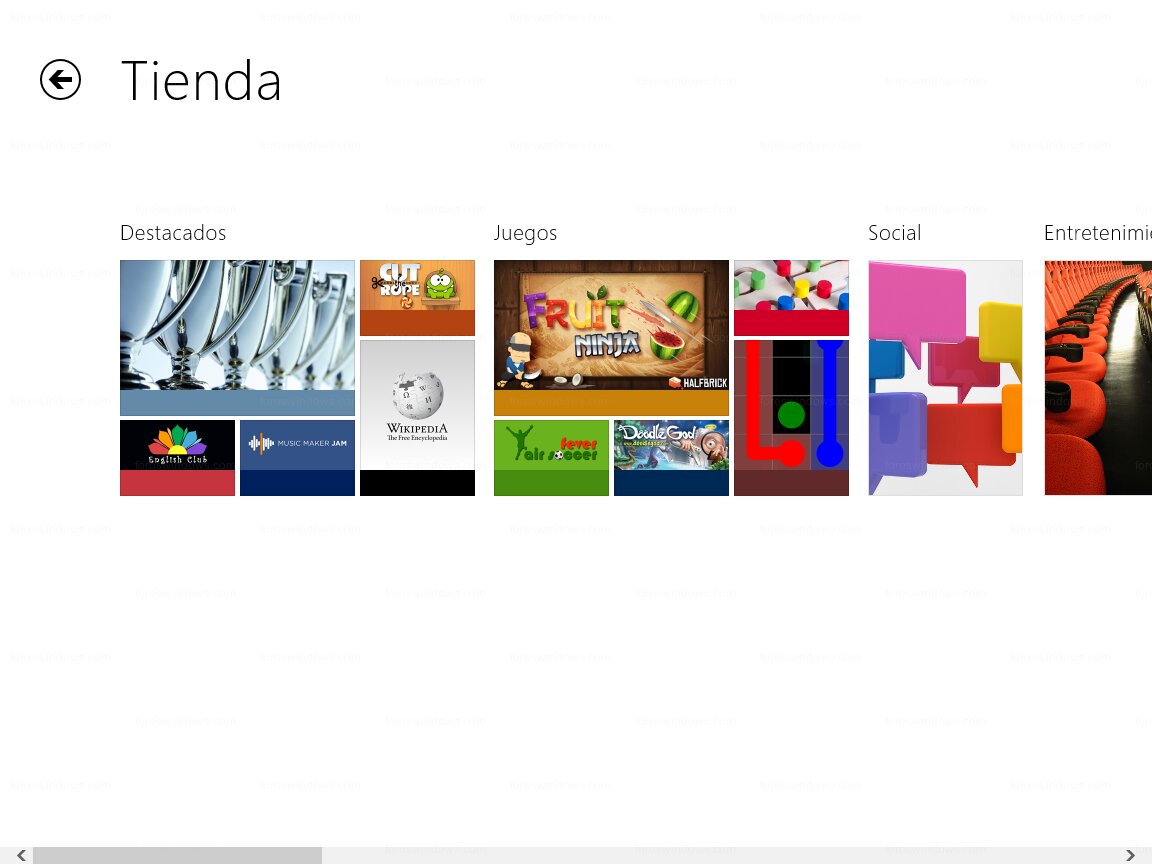This screenshot has width=1152, height=864.
Task: Open the Destacados category heading
Action: 173,233
